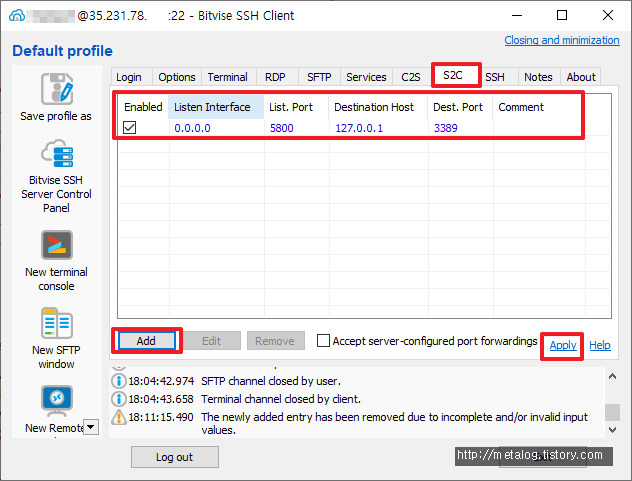
Task: Open the C2S tab
Action: [x=411, y=77]
